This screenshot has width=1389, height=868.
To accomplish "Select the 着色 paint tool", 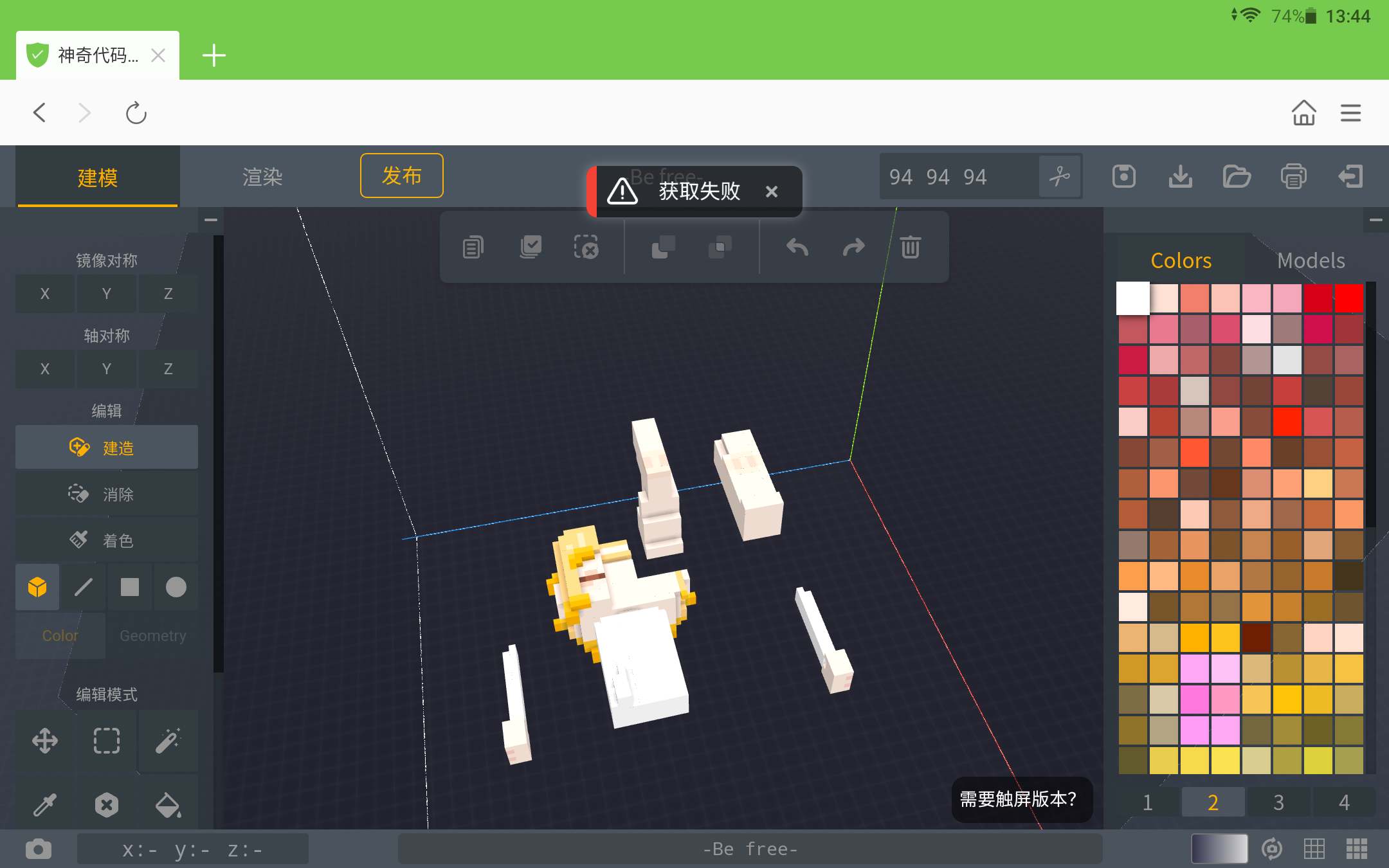I will pyautogui.click(x=107, y=540).
